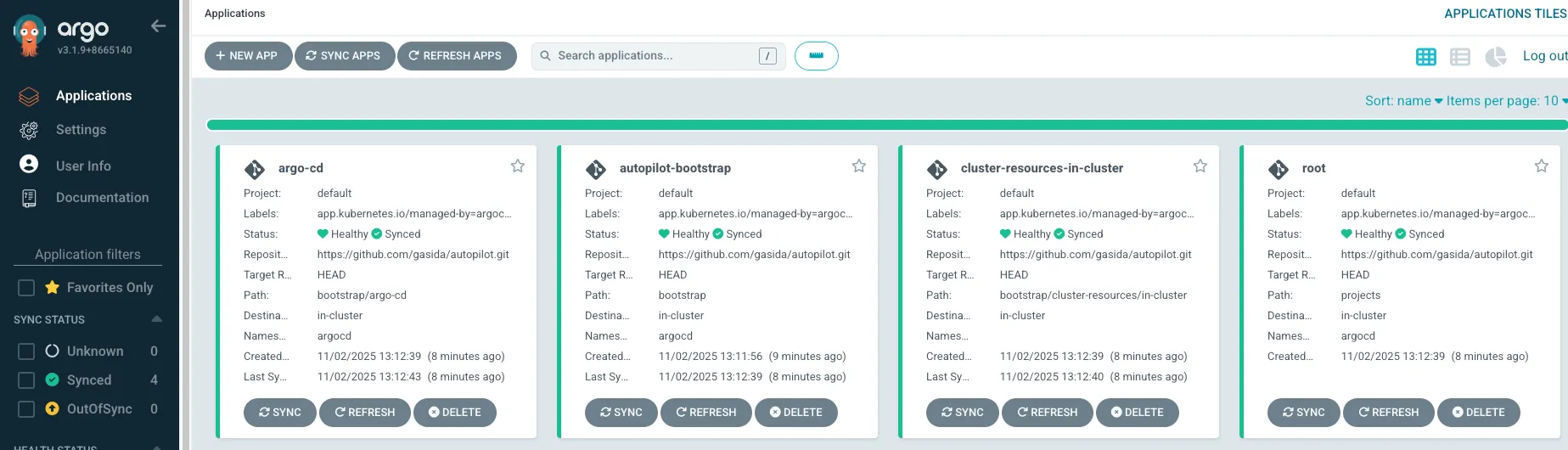This screenshot has height=450, width=1568.
Task: Collapse sidebar with the back arrow
Action: coord(158,26)
